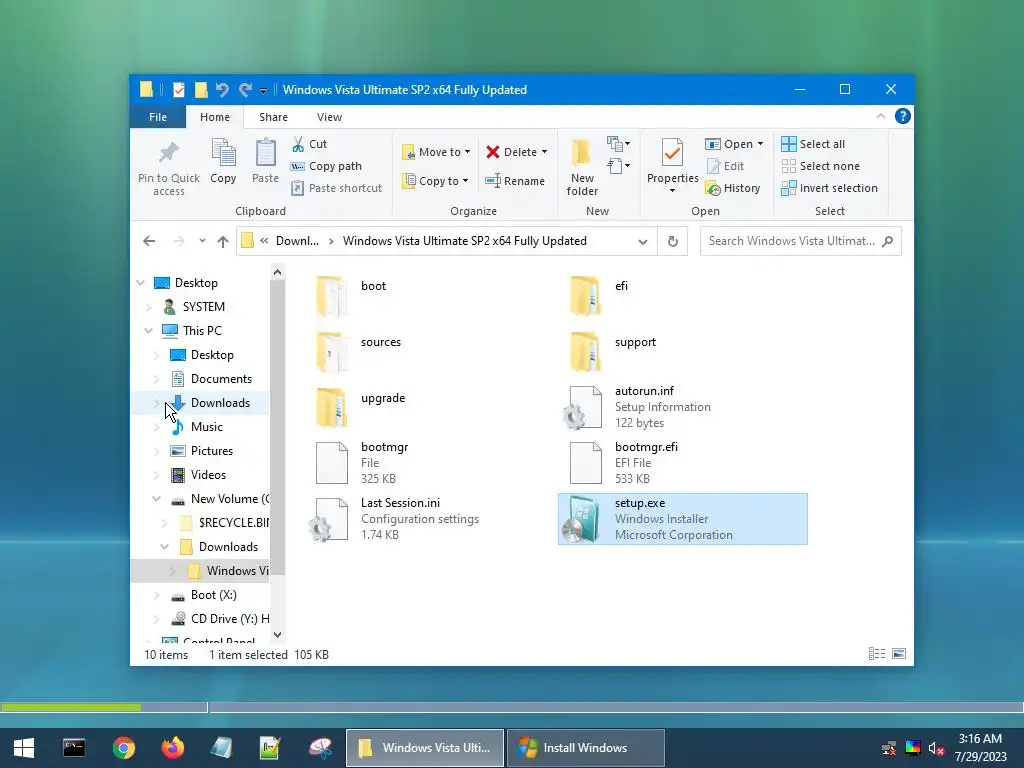Viewport: 1024px width, 768px height.
Task: Click the Paste ribbon icon
Action: tap(265, 153)
